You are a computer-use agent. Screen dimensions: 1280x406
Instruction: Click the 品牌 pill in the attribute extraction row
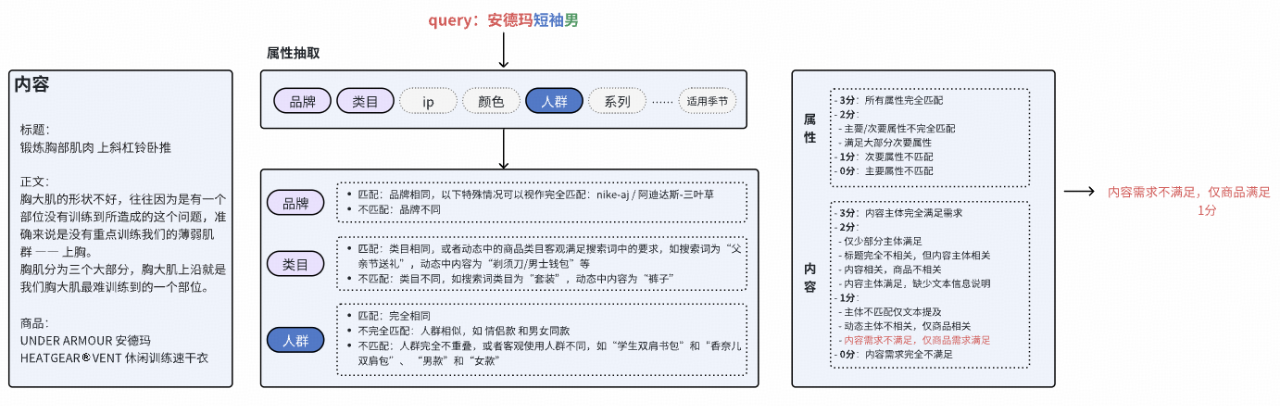point(302,101)
